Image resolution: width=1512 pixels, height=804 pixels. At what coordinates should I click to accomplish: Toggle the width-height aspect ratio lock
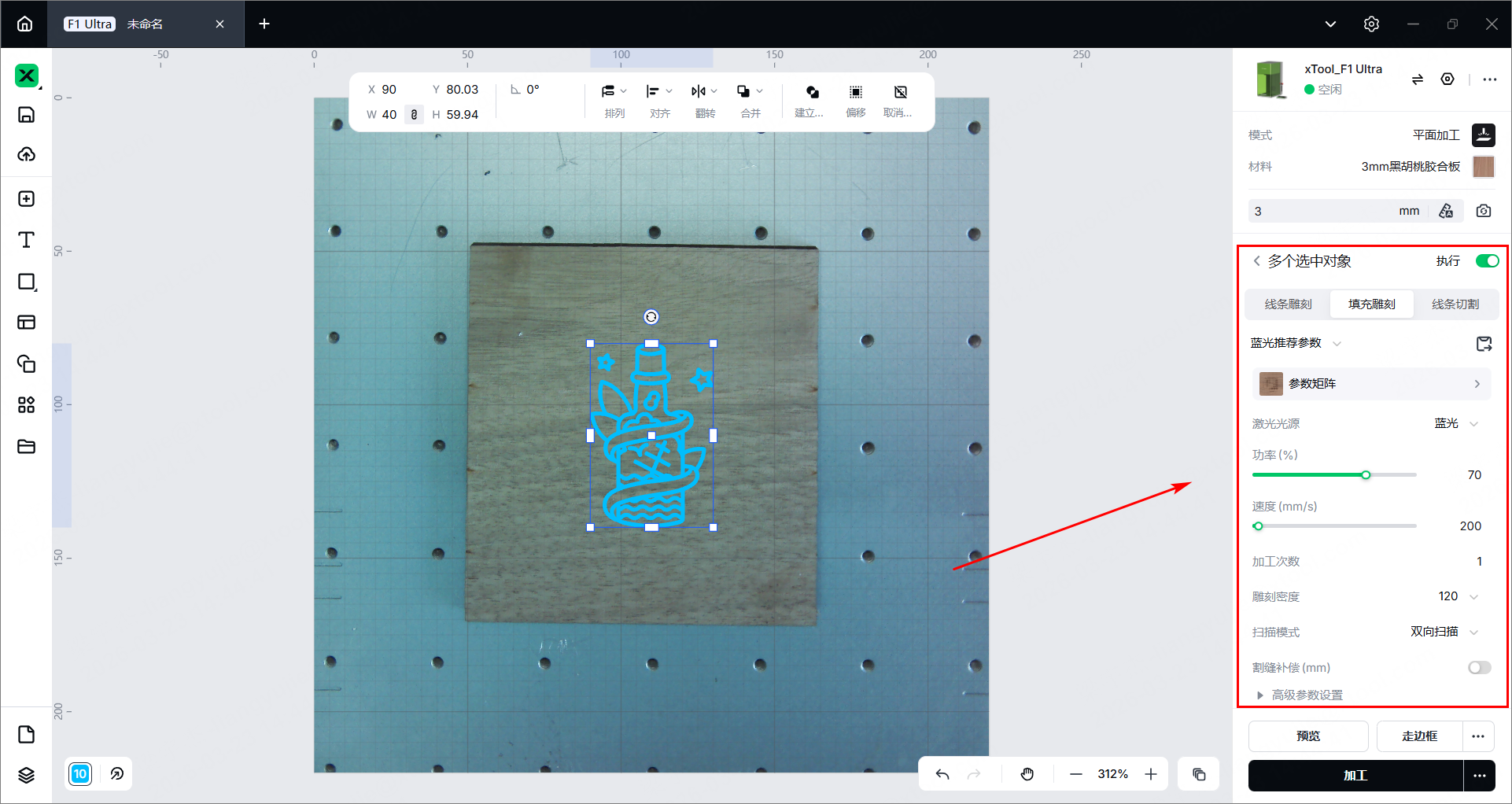[414, 115]
